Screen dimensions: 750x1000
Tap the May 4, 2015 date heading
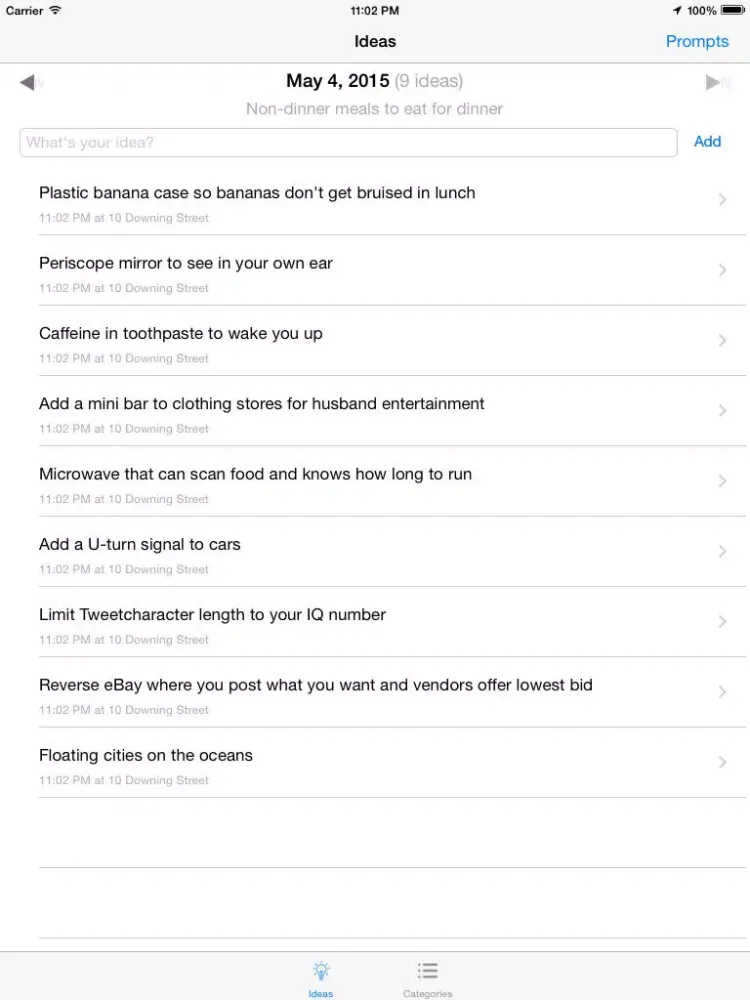(x=337, y=81)
